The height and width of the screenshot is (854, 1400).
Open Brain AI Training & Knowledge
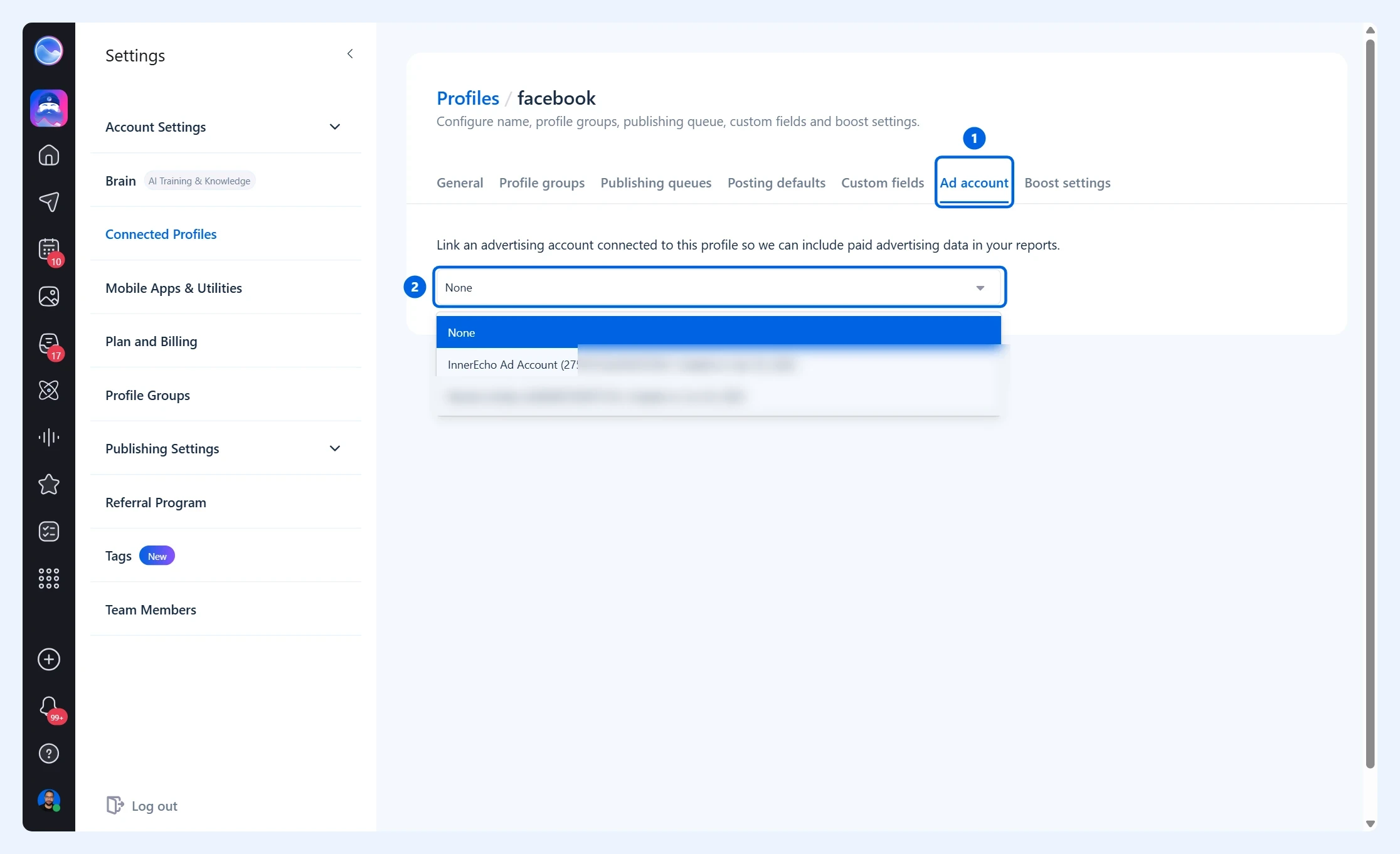coord(226,181)
